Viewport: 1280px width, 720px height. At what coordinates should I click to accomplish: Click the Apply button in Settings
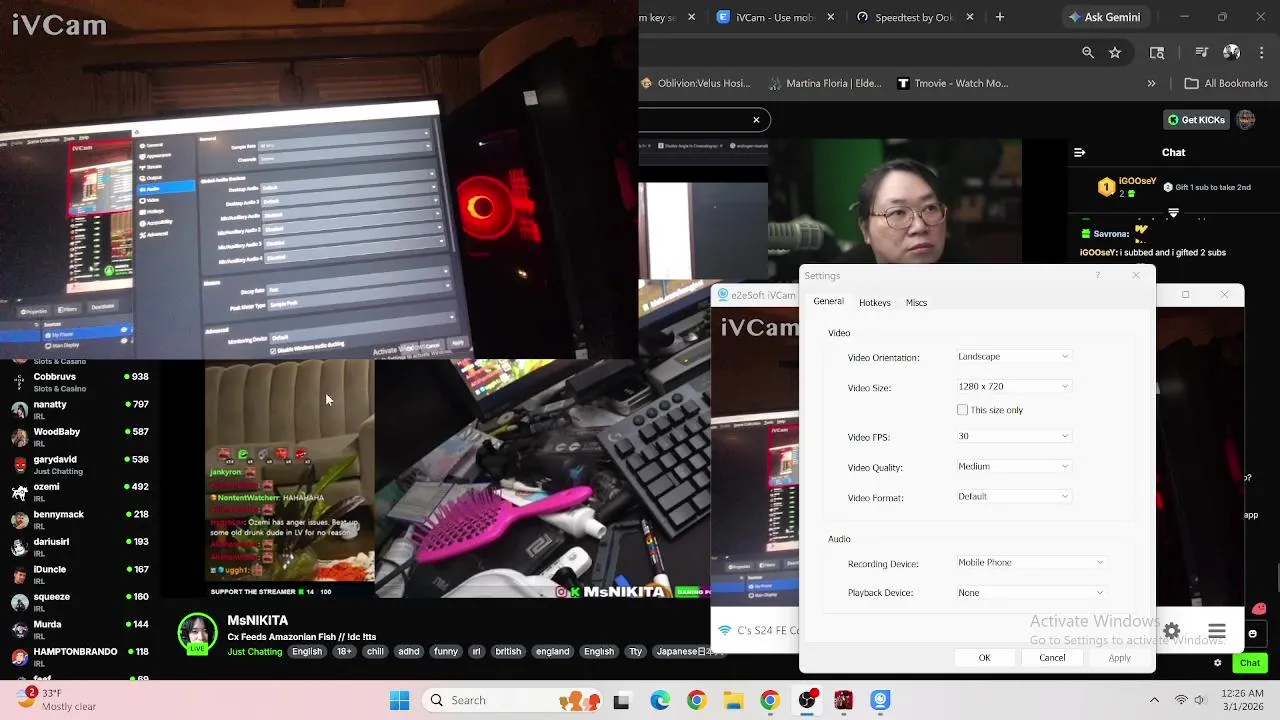(x=1119, y=658)
